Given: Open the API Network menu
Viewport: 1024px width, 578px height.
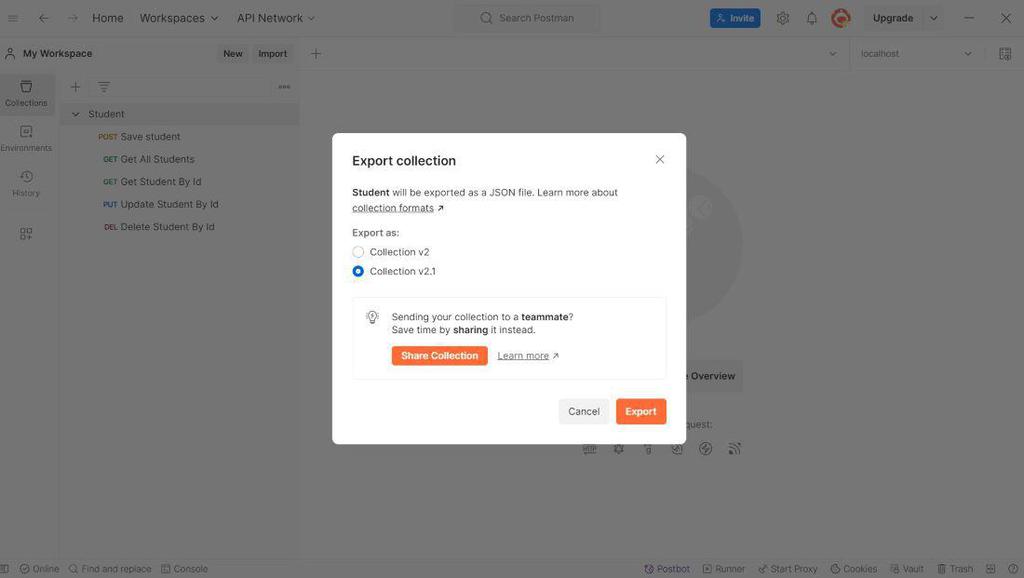Looking at the screenshot, I should click(x=276, y=18).
